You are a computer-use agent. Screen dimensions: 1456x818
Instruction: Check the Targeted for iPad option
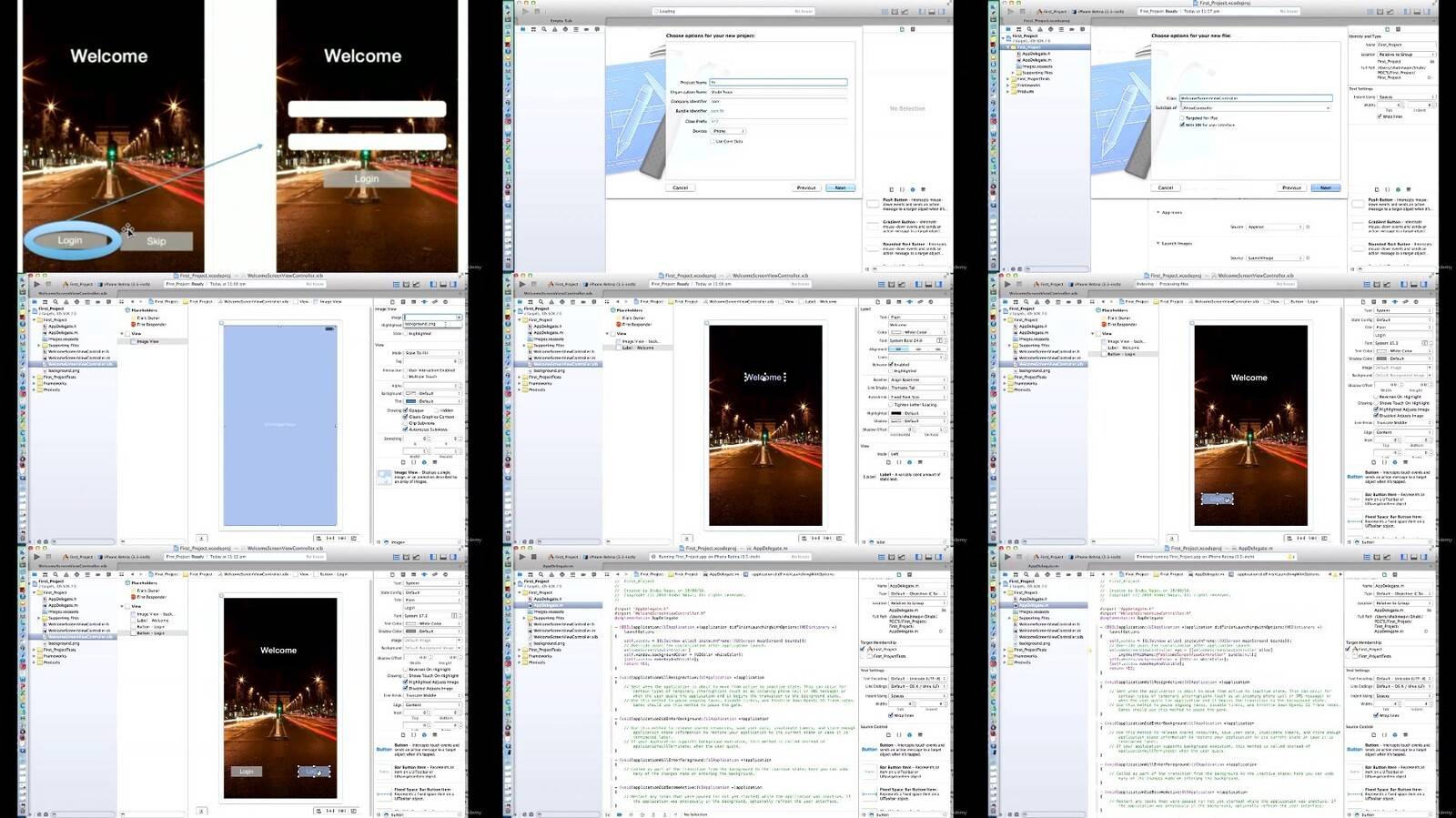1182,118
